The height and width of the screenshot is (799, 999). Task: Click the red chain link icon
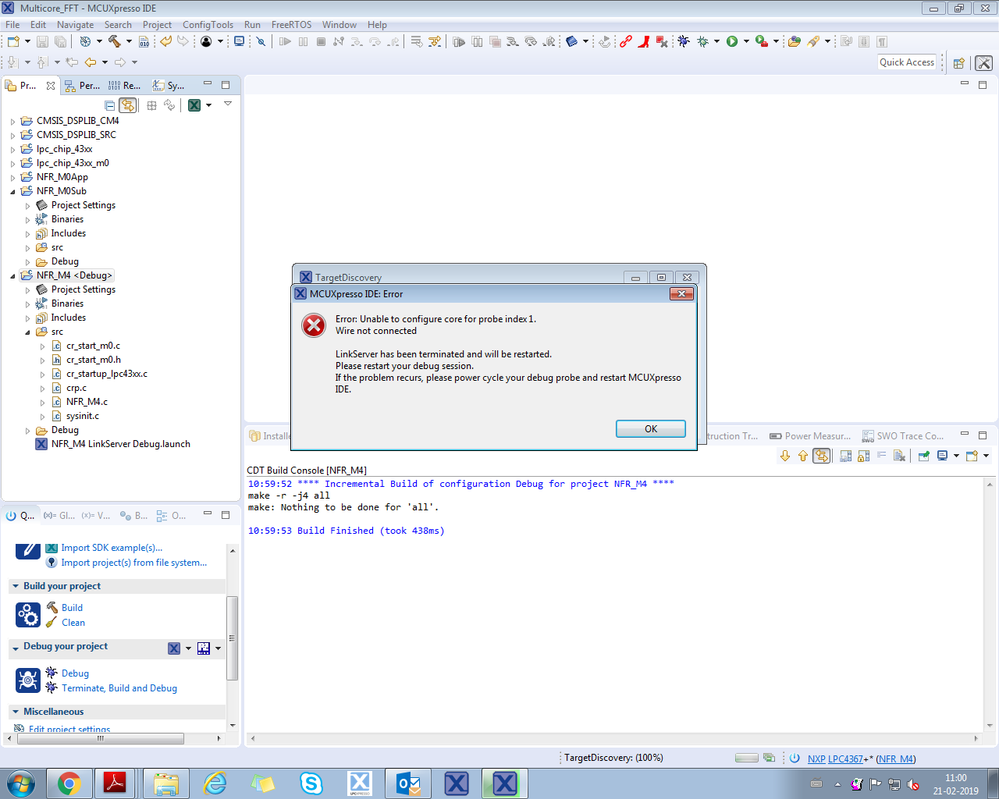pos(626,41)
